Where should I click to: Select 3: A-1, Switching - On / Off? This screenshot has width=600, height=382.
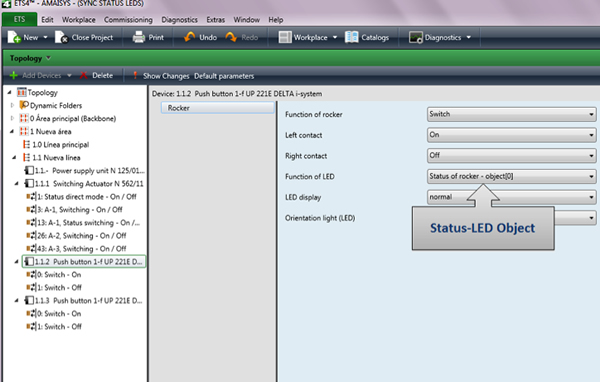74,209
